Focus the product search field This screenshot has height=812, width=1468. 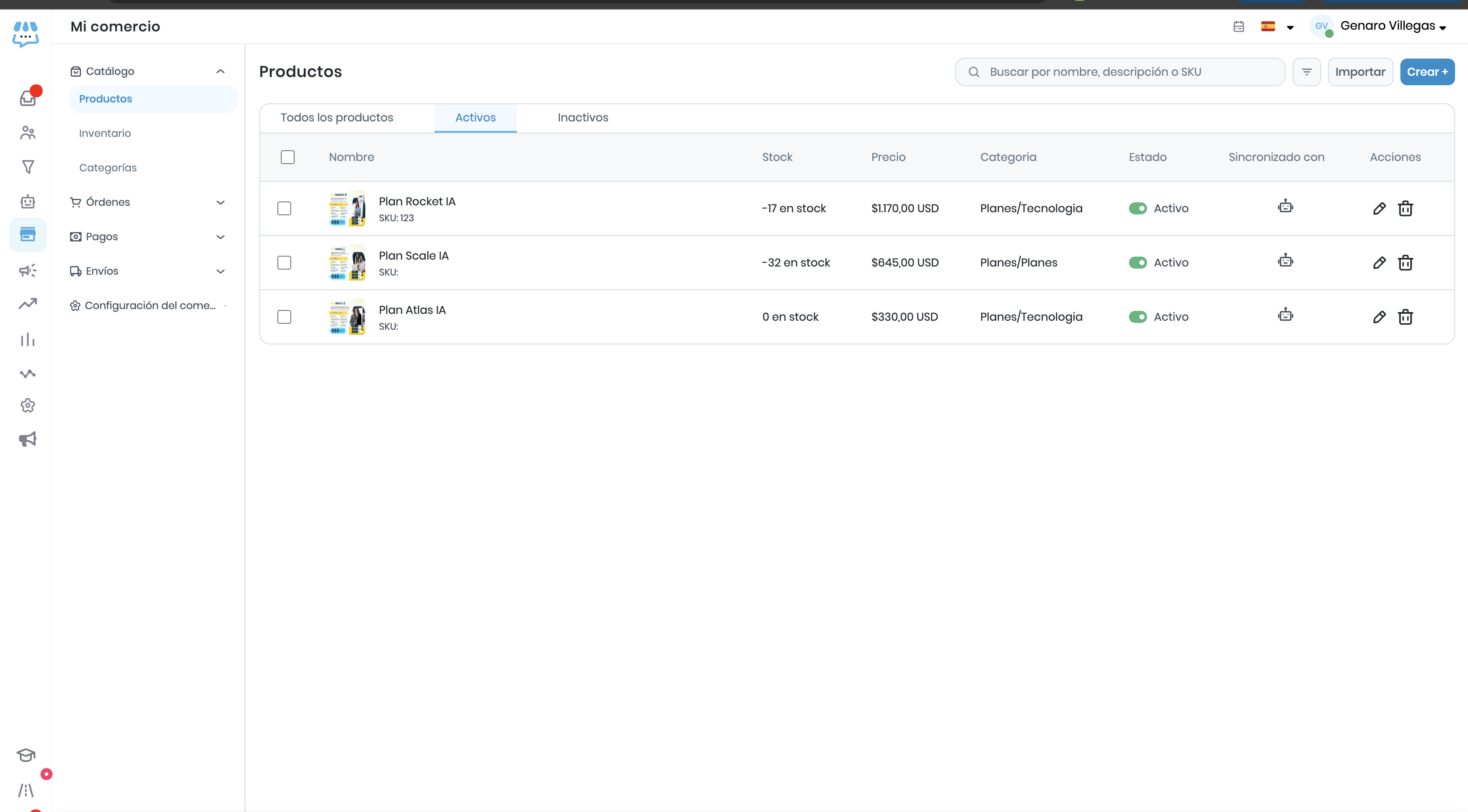[1120, 72]
